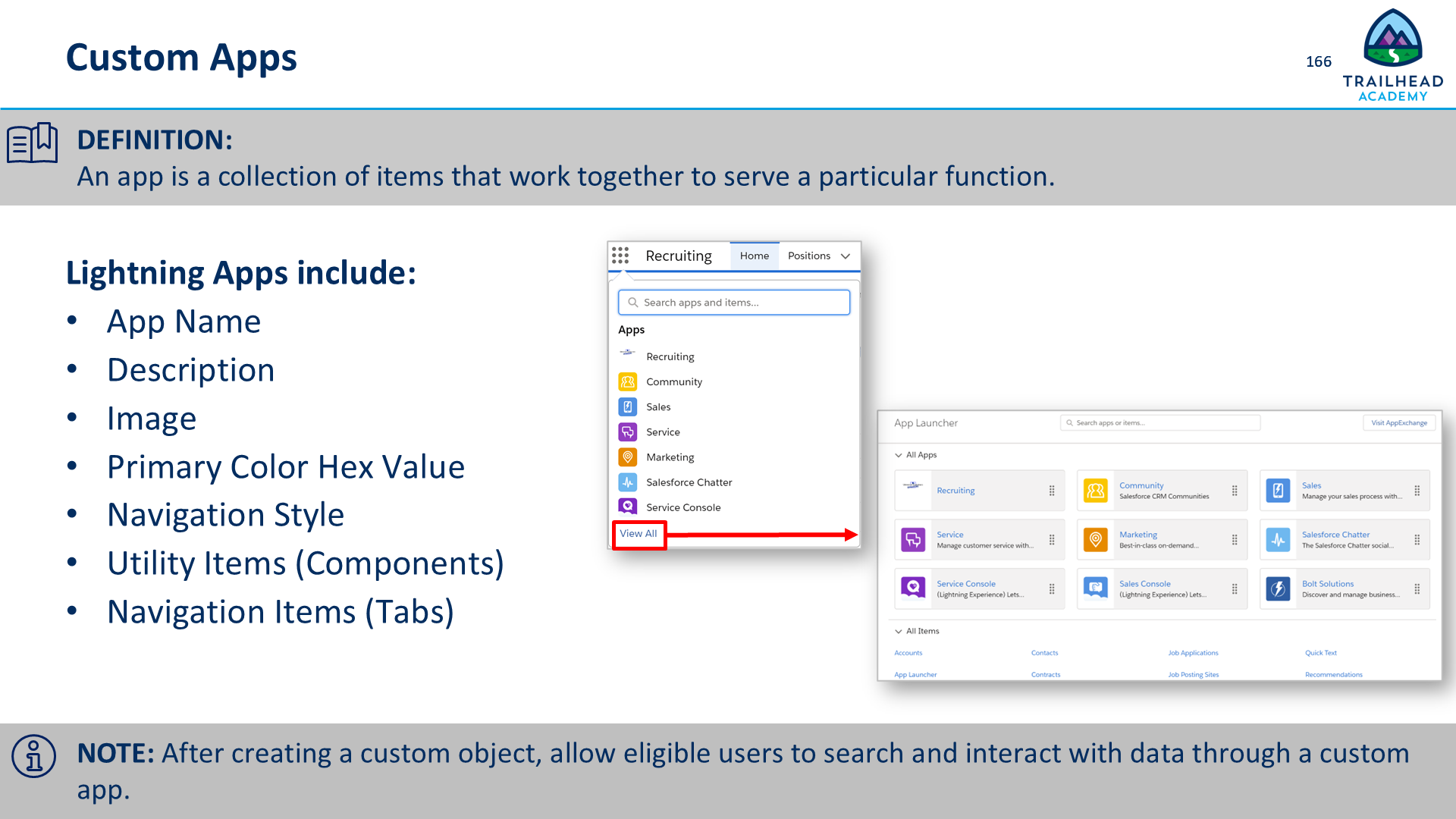Click the Marketing app icon in dropdown

tap(628, 457)
